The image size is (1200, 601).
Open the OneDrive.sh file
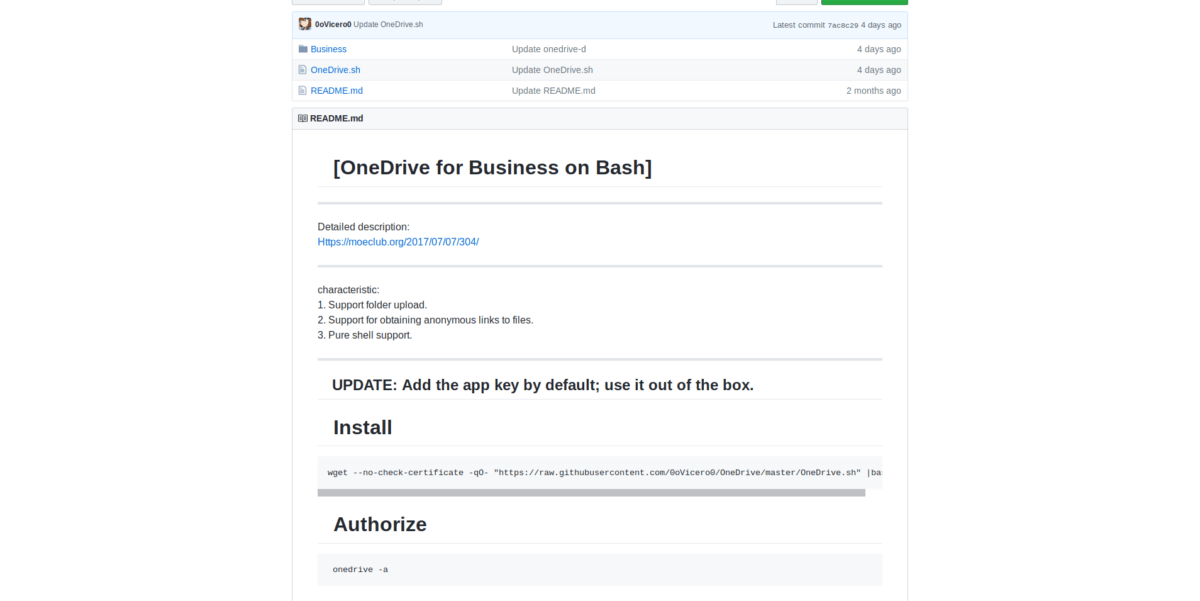click(335, 70)
